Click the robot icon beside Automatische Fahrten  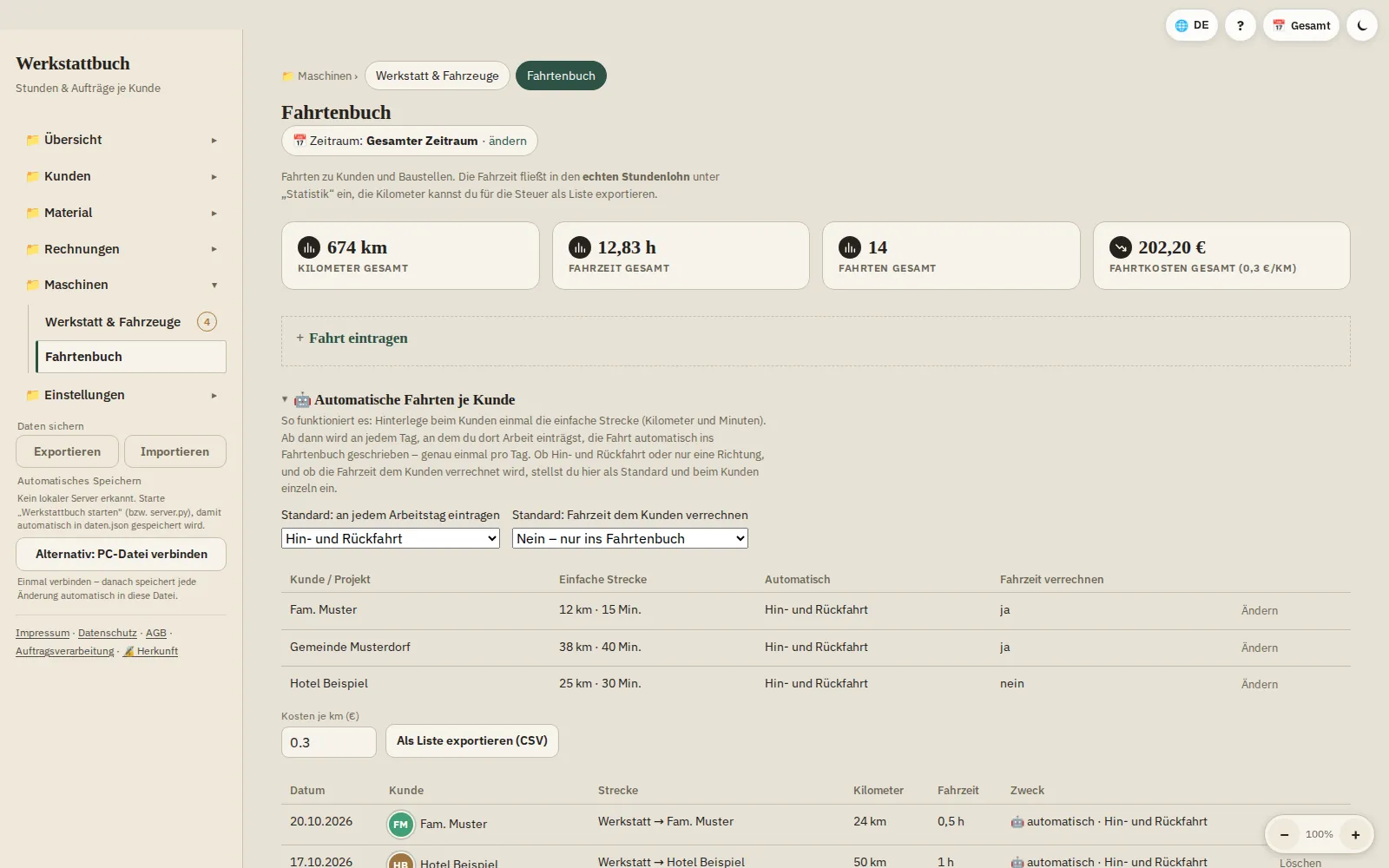click(x=302, y=399)
